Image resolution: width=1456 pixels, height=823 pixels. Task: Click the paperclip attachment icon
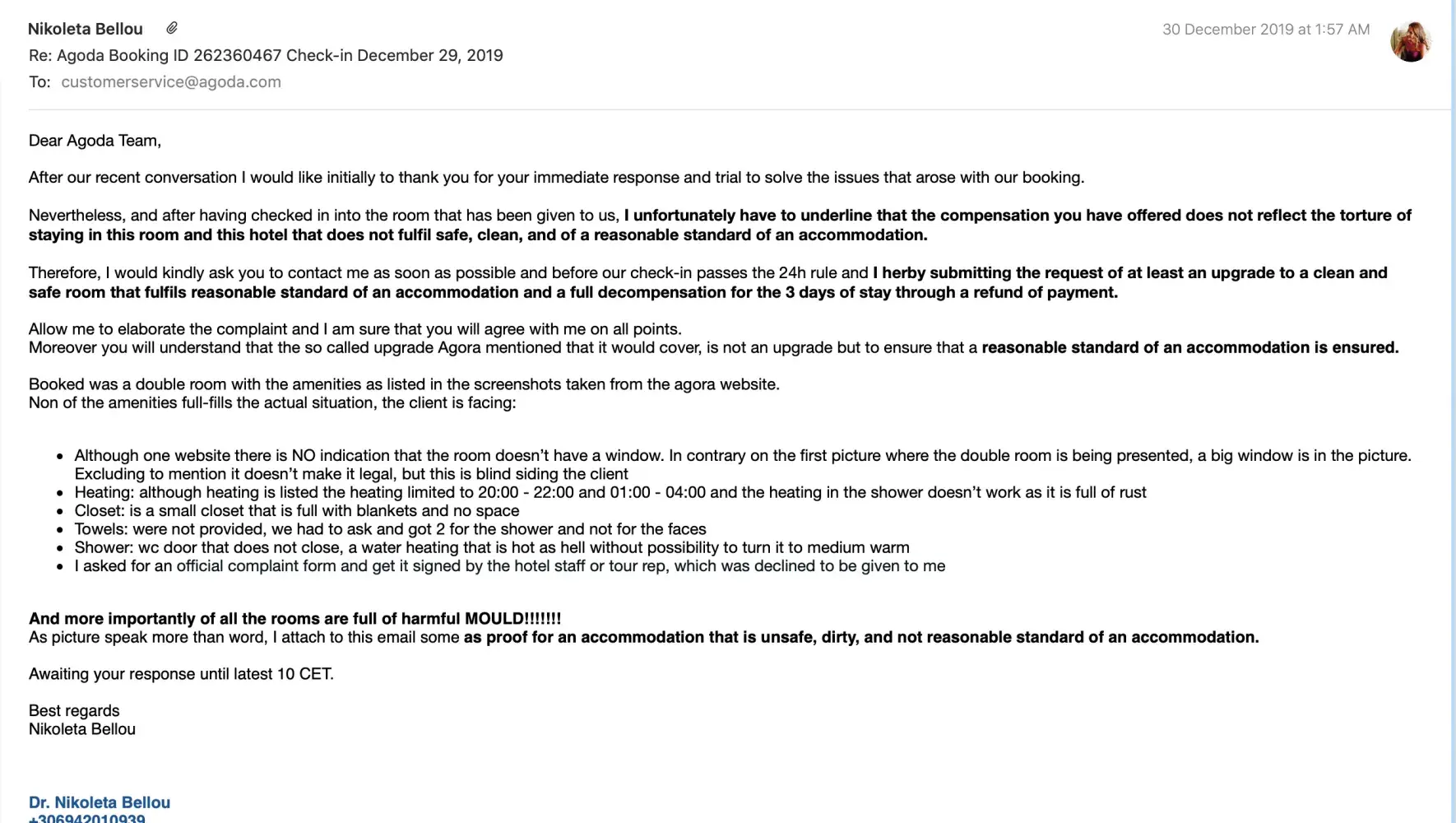point(172,28)
